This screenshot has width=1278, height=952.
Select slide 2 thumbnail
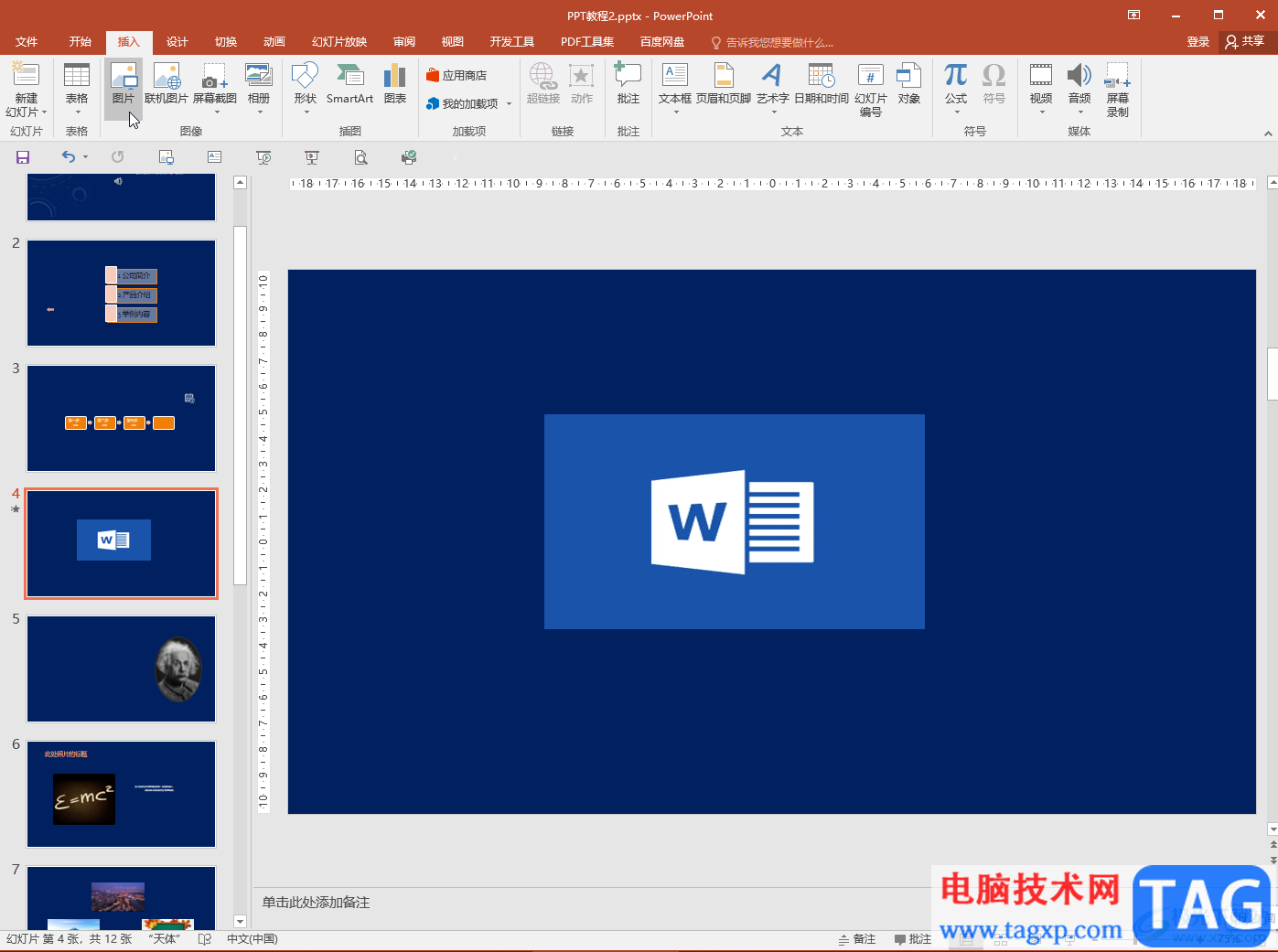[x=122, y=294]
